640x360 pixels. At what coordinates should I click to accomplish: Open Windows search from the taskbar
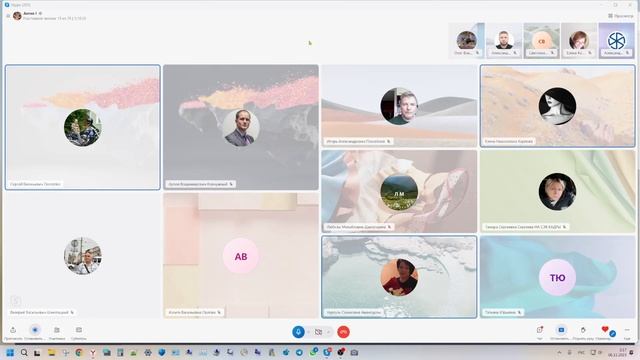click(x=24, y=353)
